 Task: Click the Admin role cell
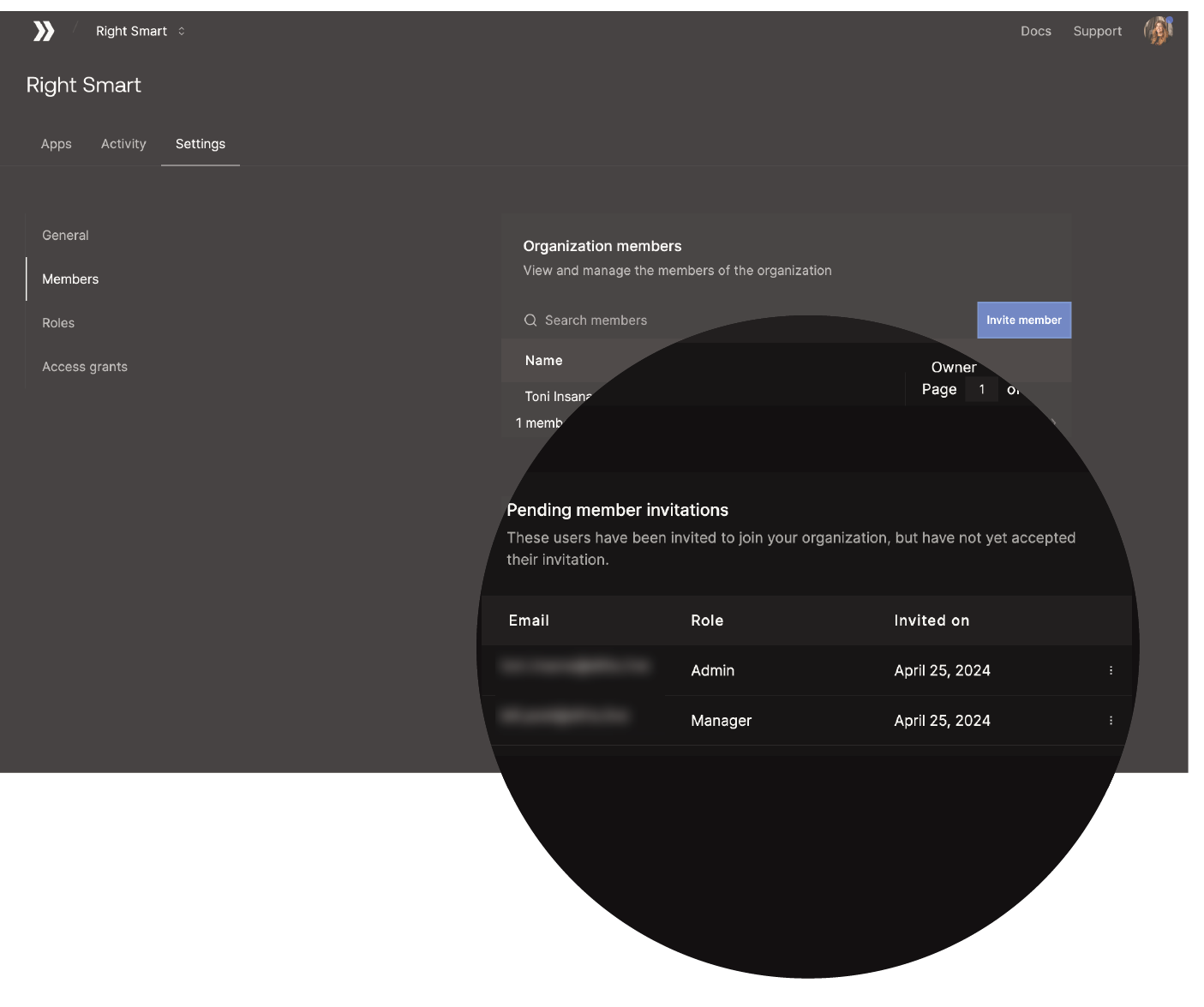pos(713,670)
